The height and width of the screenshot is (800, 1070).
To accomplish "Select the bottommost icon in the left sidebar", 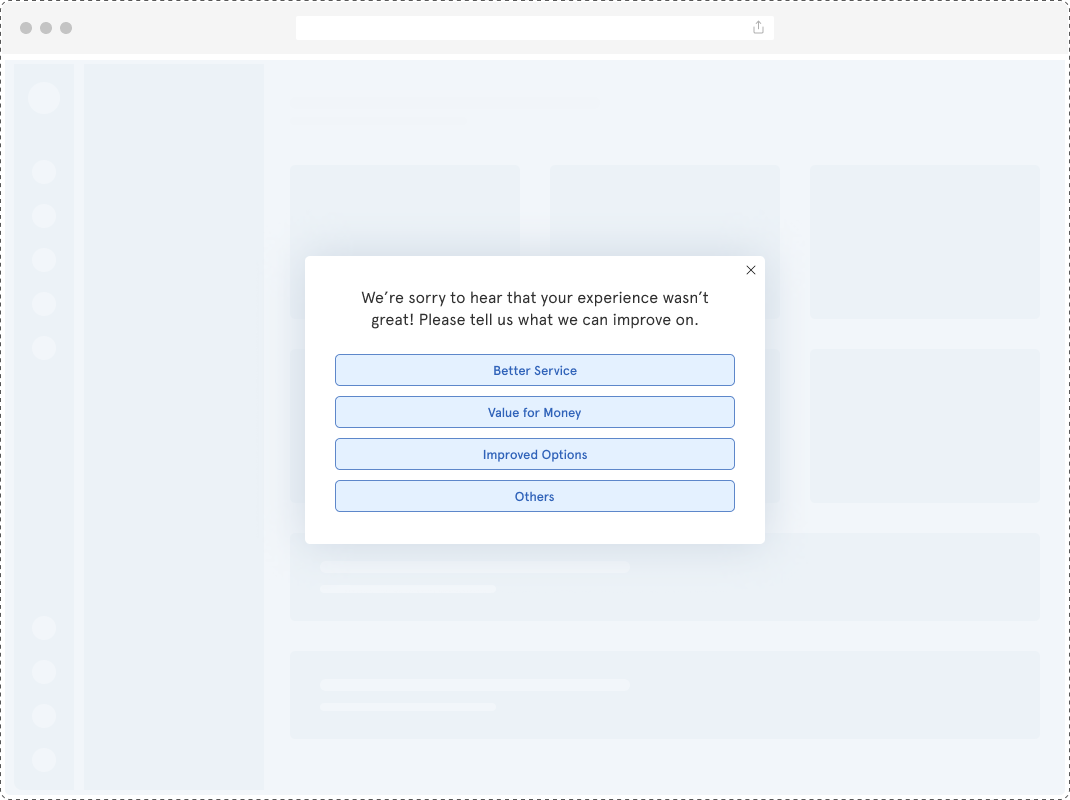I will click(44, 759).
